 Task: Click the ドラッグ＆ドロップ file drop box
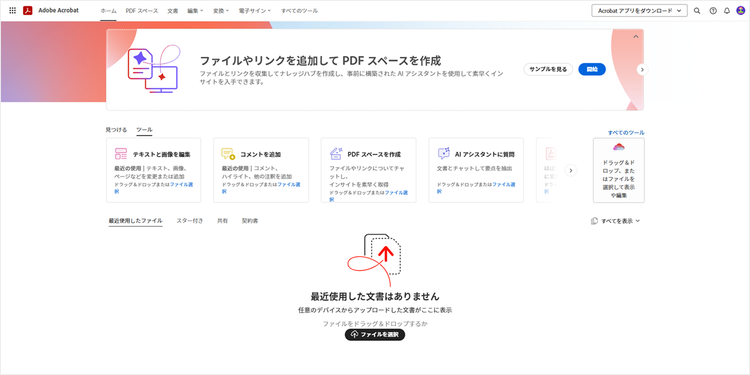tap(619, 170)
